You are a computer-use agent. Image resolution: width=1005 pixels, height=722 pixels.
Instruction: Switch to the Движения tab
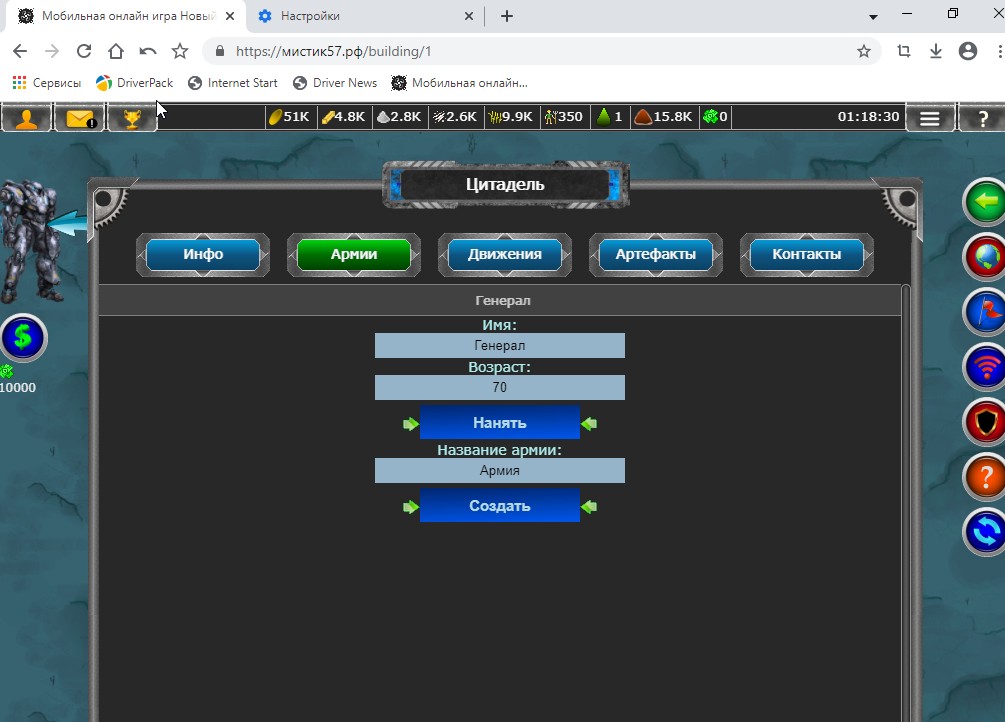505,254
